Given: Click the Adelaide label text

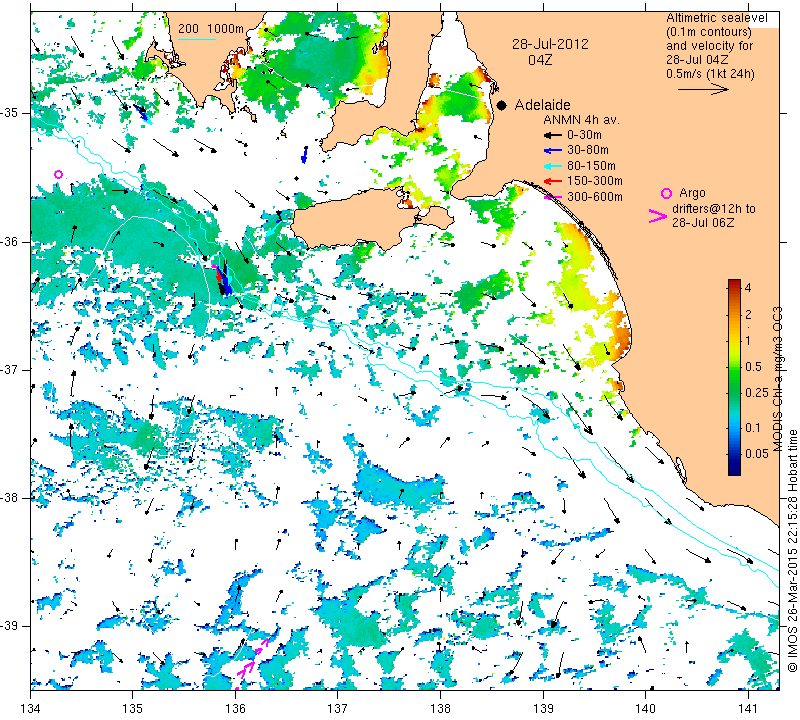Looking at the screenshot, I should pyautogui.click(x=542, y=105).
